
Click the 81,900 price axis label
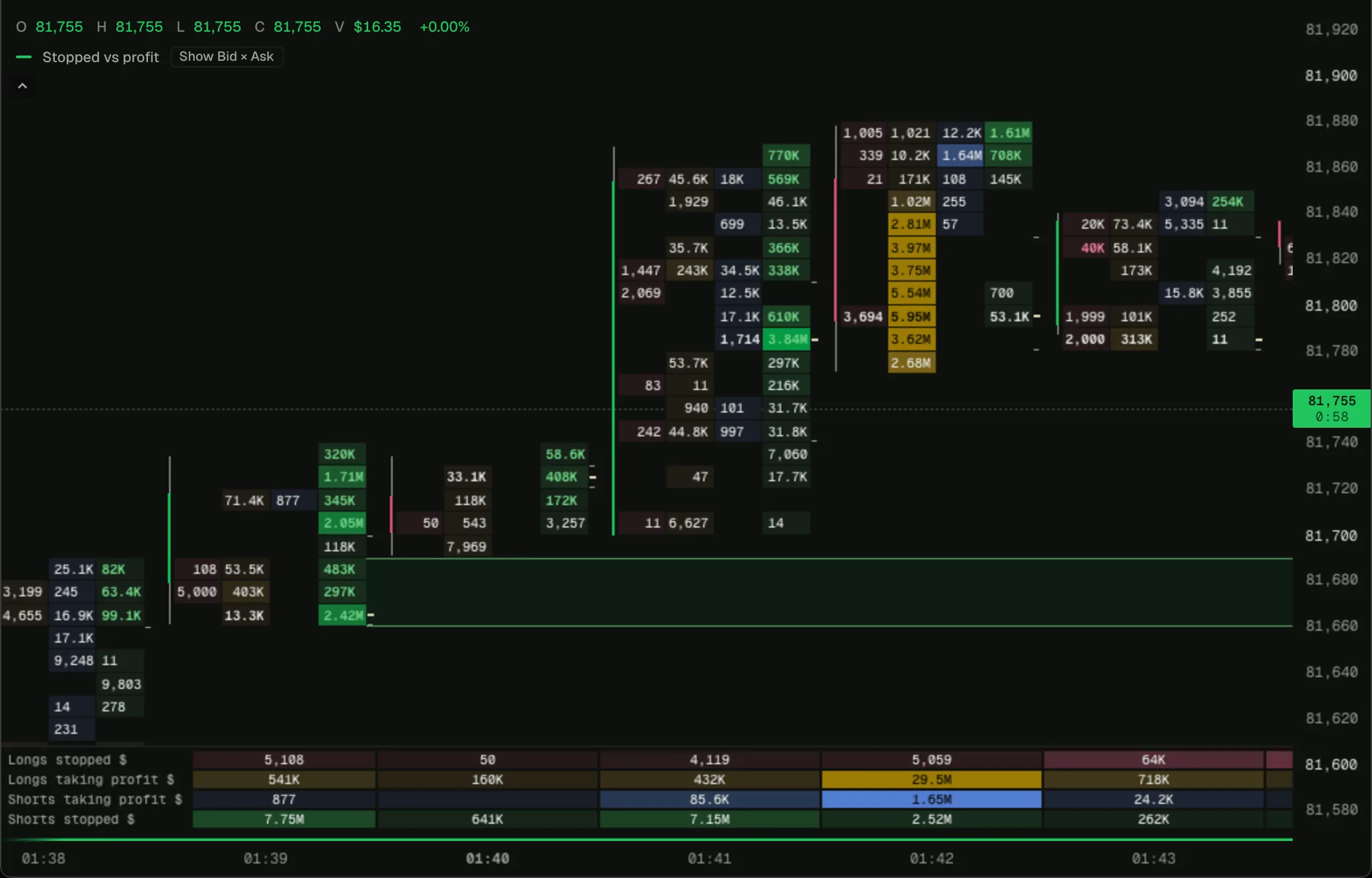(x=1331, y=75)
